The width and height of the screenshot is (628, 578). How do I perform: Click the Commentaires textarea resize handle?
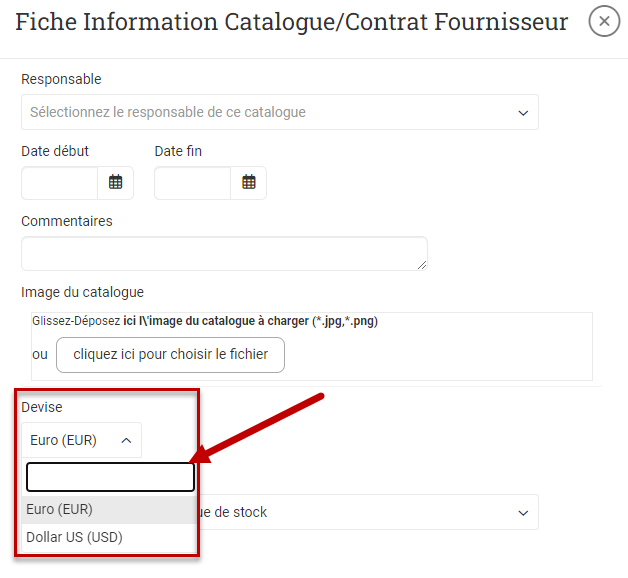click(421, 264)
